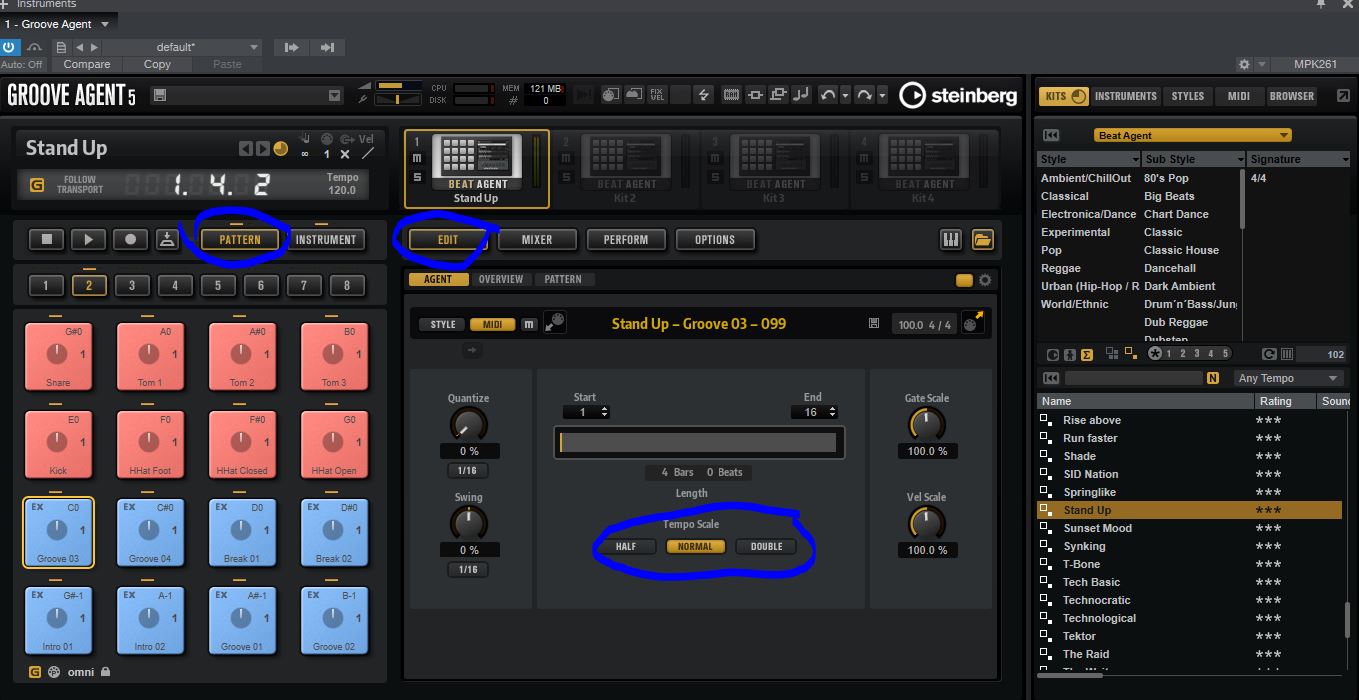
Task: Click the Copy button
Action: click(157, 64)
